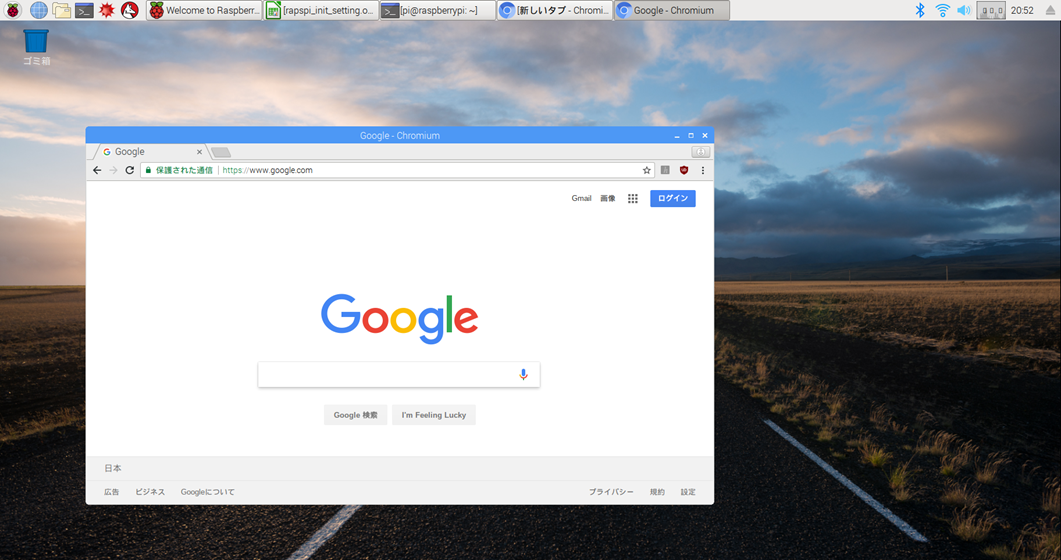Click the ログイン sign-in button
The width and height of the screenshot is (1061, 560).
coord(673,198)
